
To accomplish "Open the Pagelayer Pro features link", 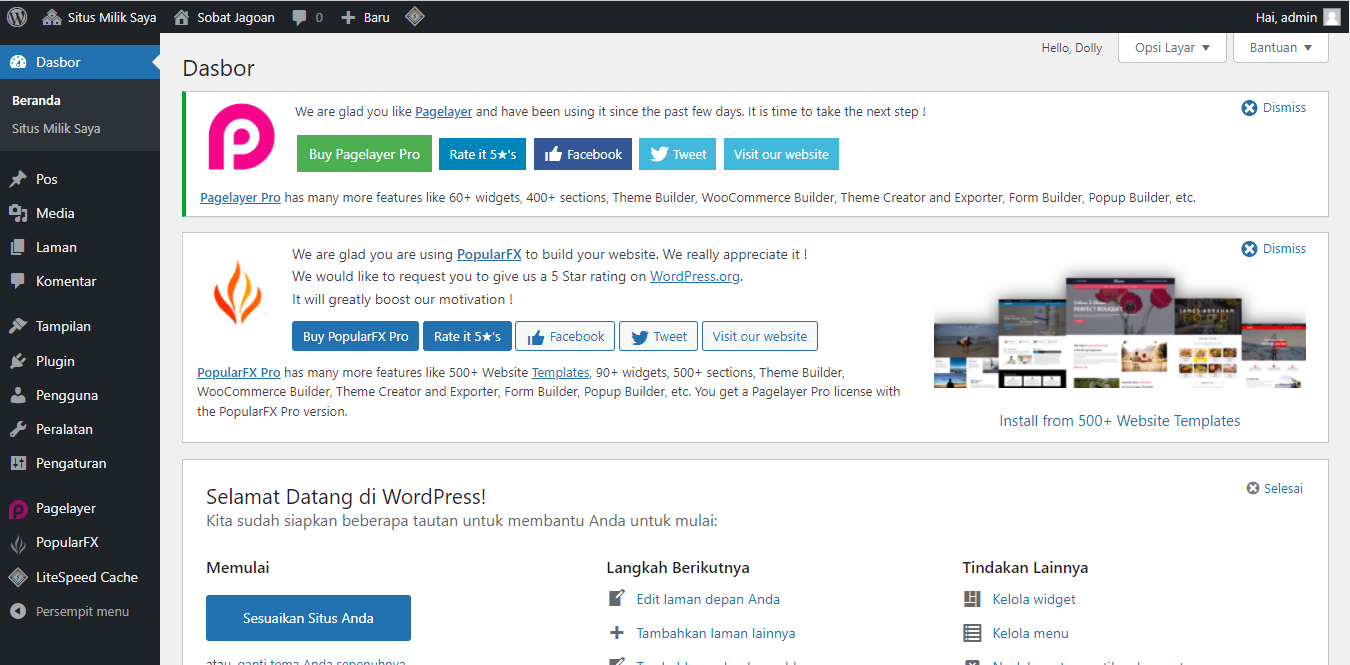I will pos(240,198).
